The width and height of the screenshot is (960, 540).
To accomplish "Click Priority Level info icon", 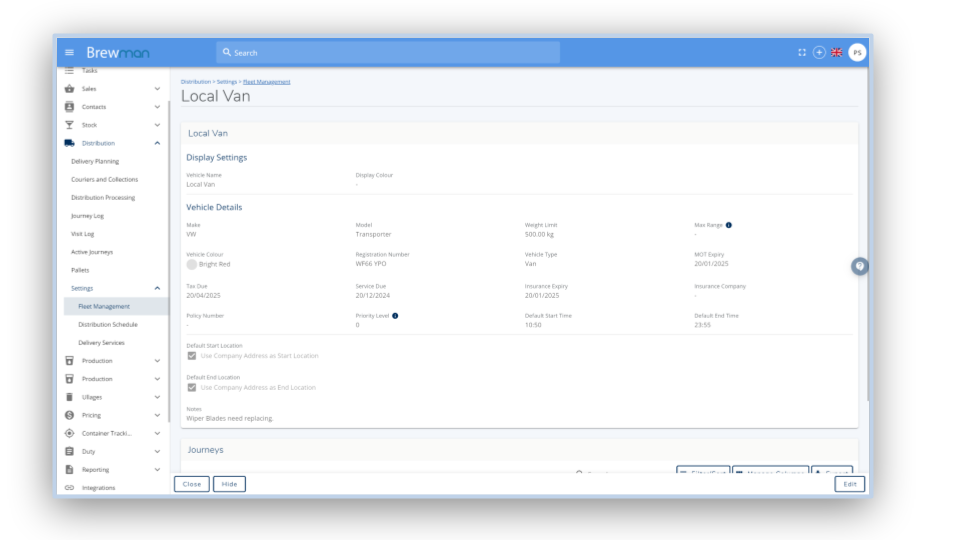I will click(x=395, y=316).
